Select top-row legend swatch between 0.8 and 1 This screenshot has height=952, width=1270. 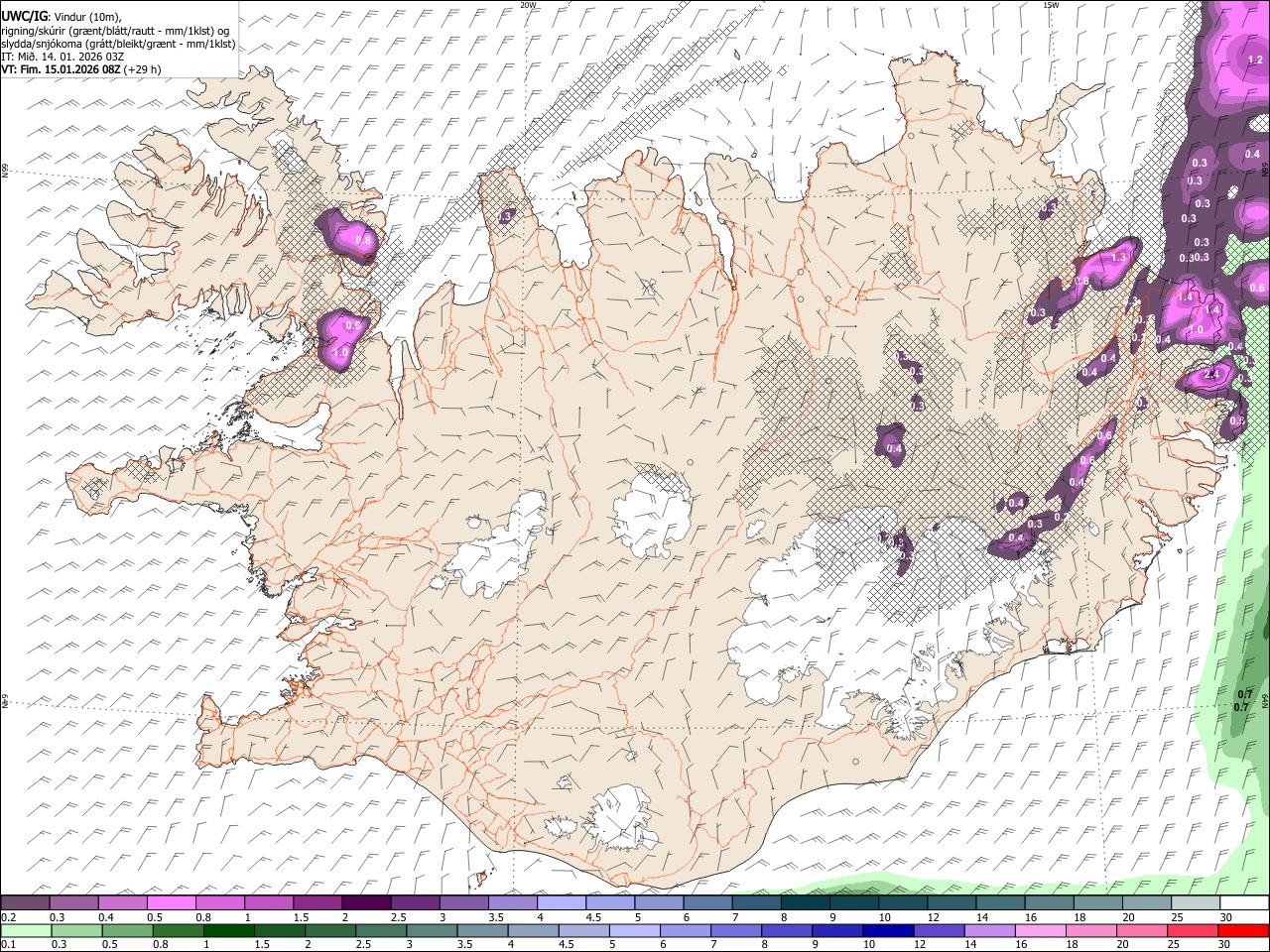click(x=220, y=902)
